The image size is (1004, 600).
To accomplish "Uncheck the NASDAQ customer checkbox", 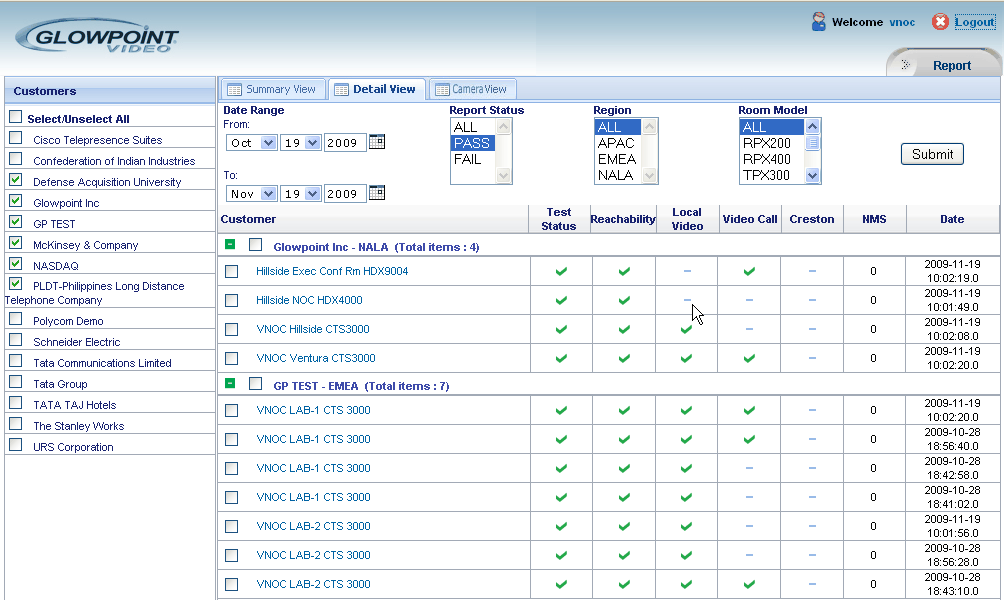I will pos(15,264).
